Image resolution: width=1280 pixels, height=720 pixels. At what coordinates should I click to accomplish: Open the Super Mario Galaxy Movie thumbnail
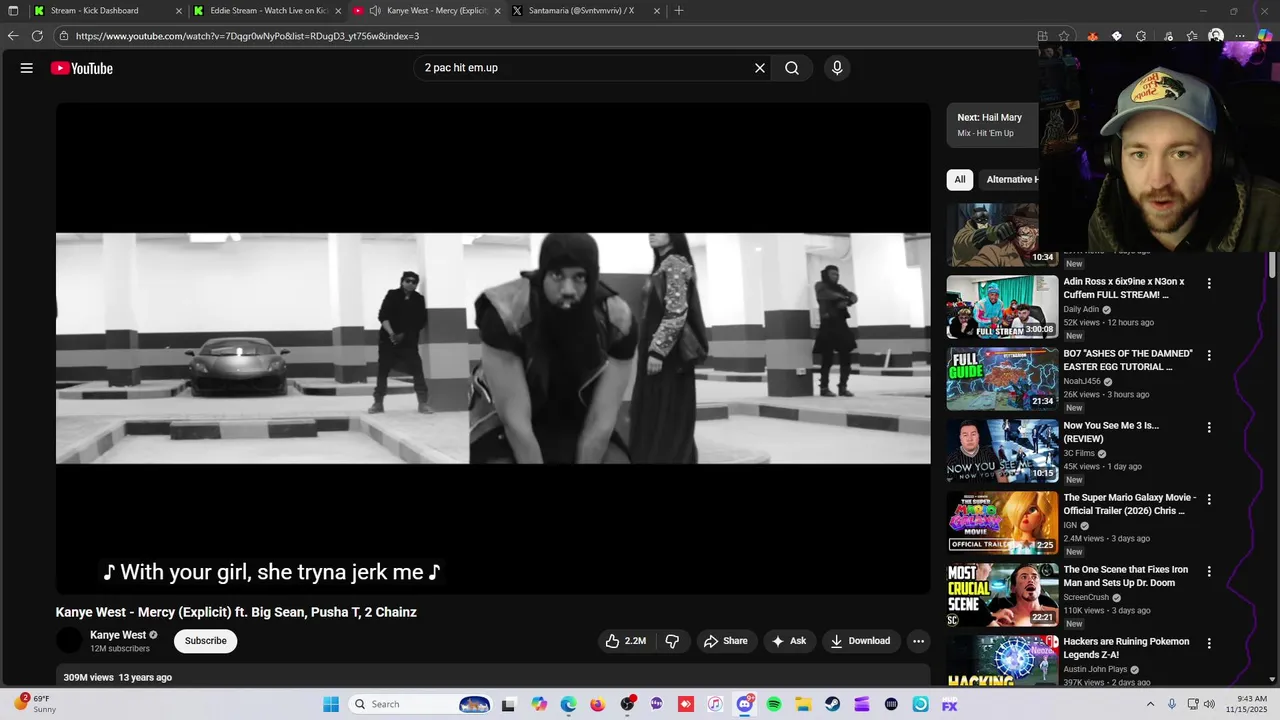click(x=1002, y=523)
